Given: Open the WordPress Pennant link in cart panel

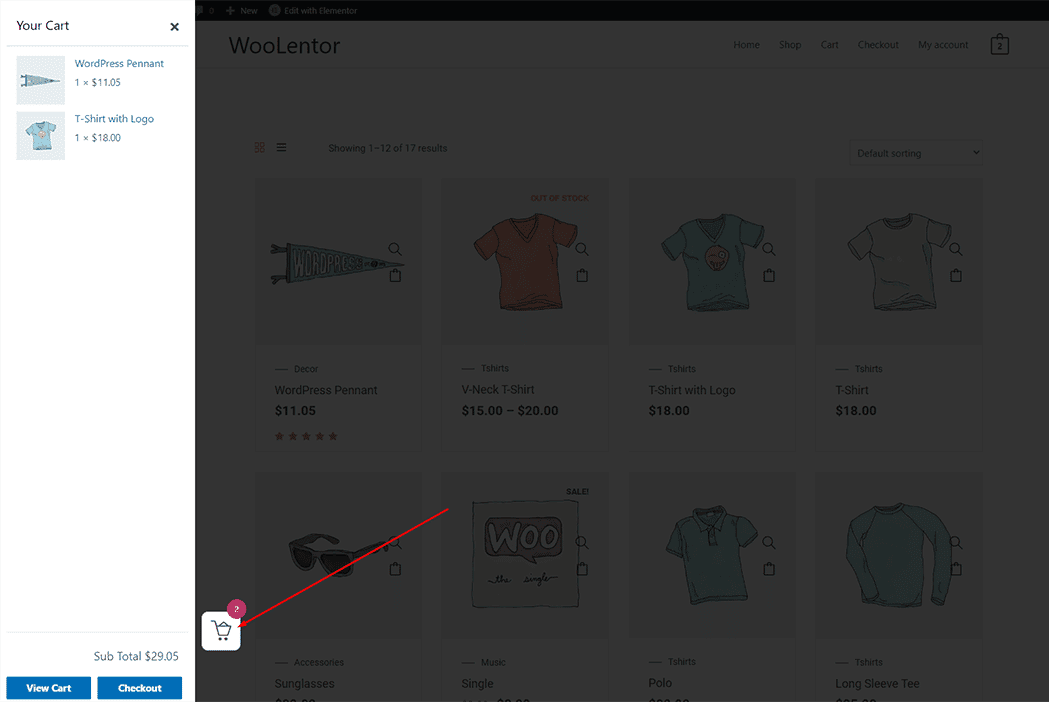Looking at the screenshot, I should [119, 63].
